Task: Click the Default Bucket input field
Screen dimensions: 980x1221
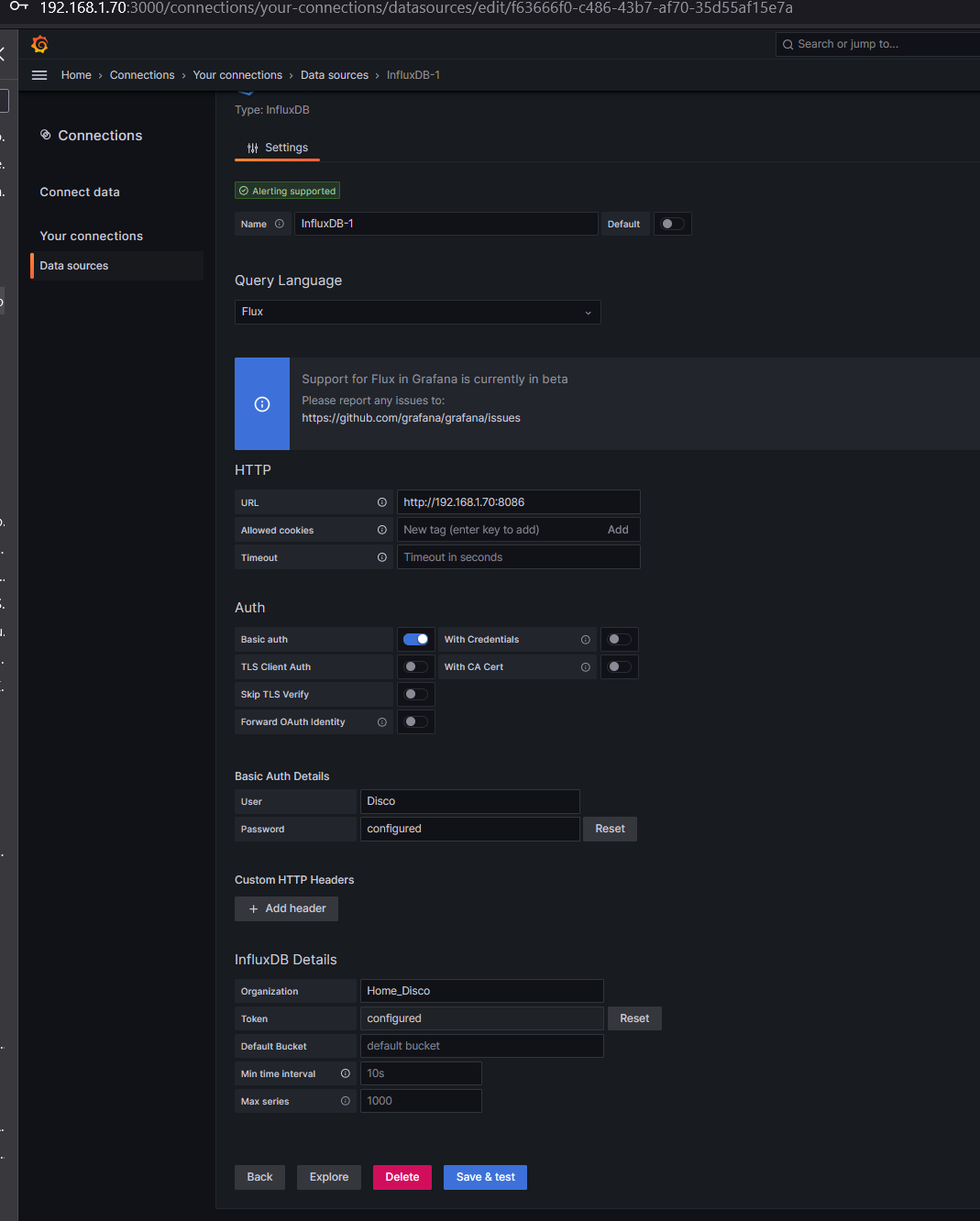Action: (x=481, y=1046)
